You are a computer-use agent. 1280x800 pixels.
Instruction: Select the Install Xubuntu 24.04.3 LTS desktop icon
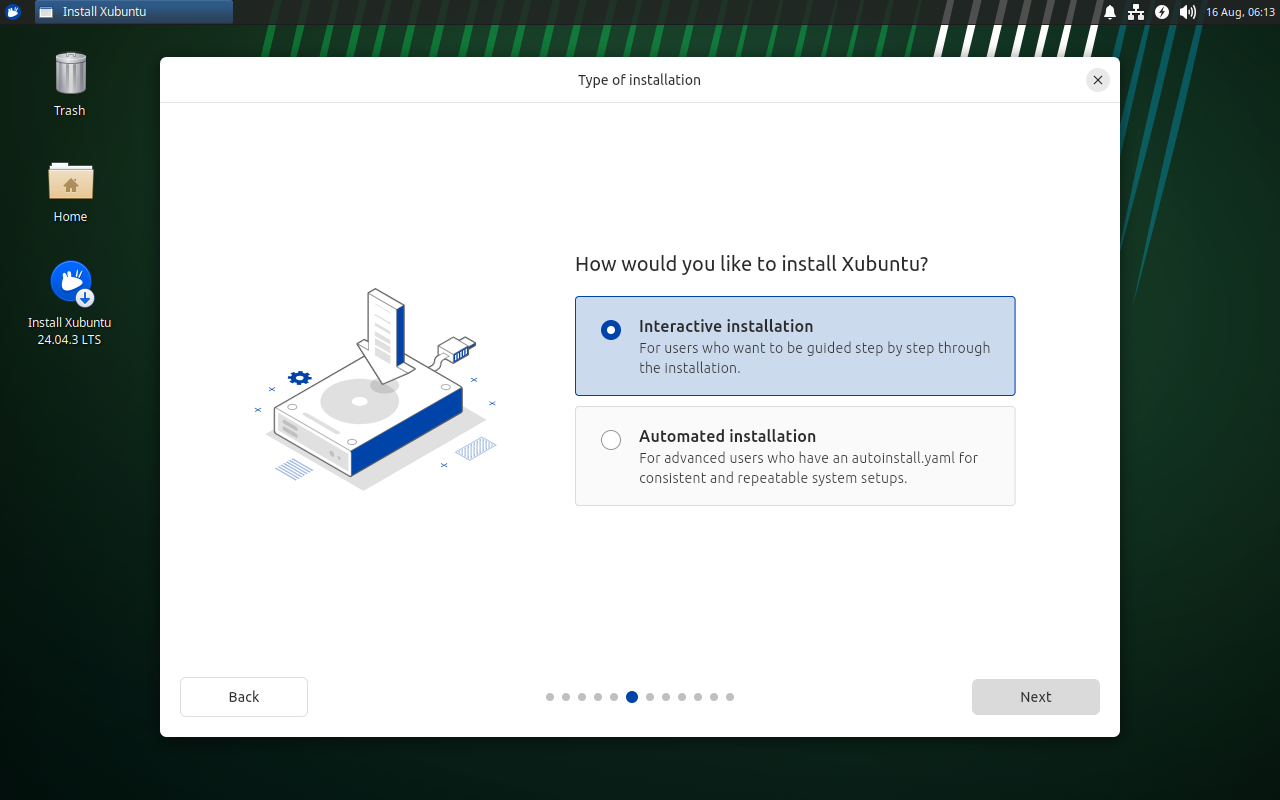pos(71,285)
